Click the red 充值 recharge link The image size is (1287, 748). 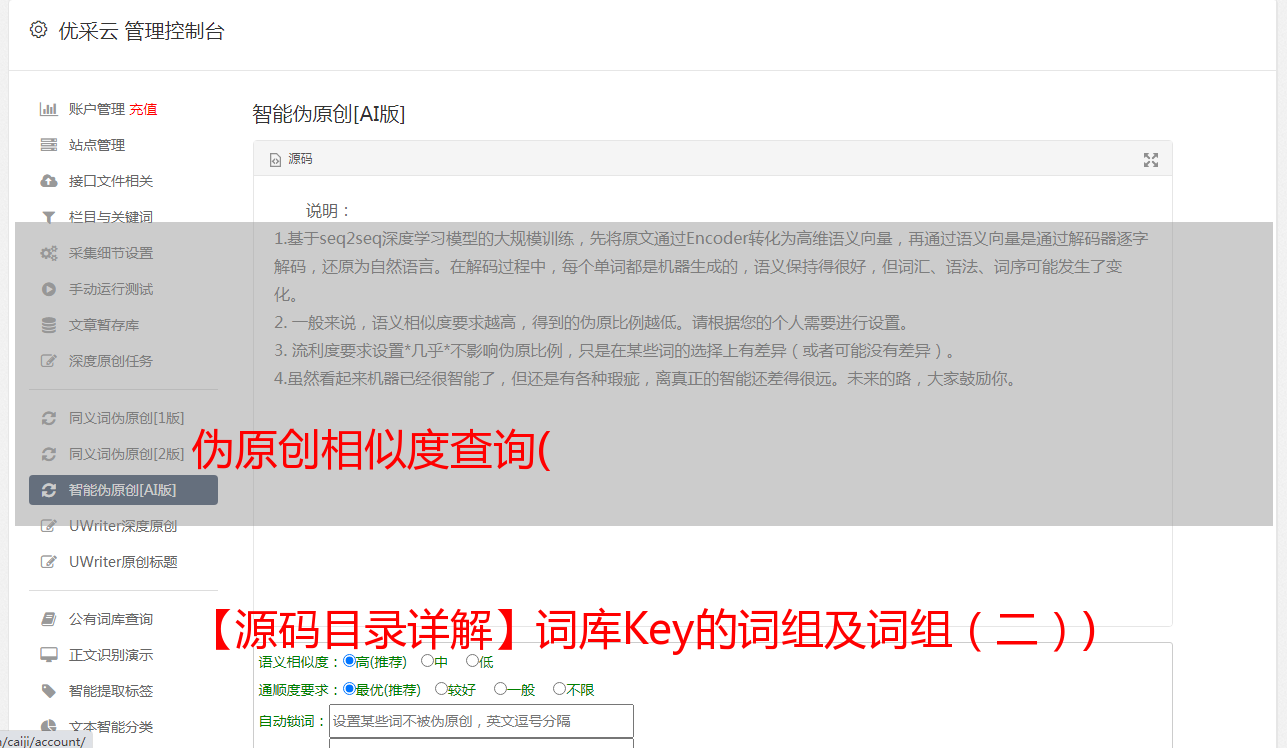[x=143, y=109]
